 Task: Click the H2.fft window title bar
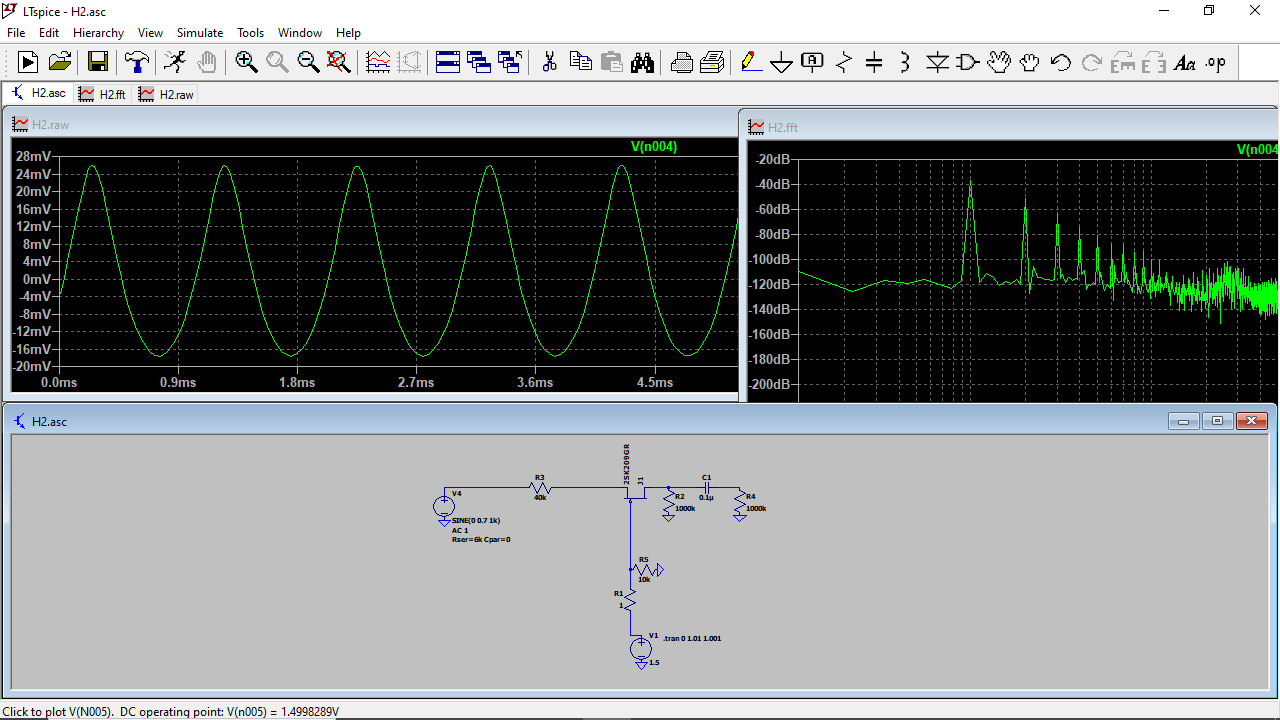1010,127
